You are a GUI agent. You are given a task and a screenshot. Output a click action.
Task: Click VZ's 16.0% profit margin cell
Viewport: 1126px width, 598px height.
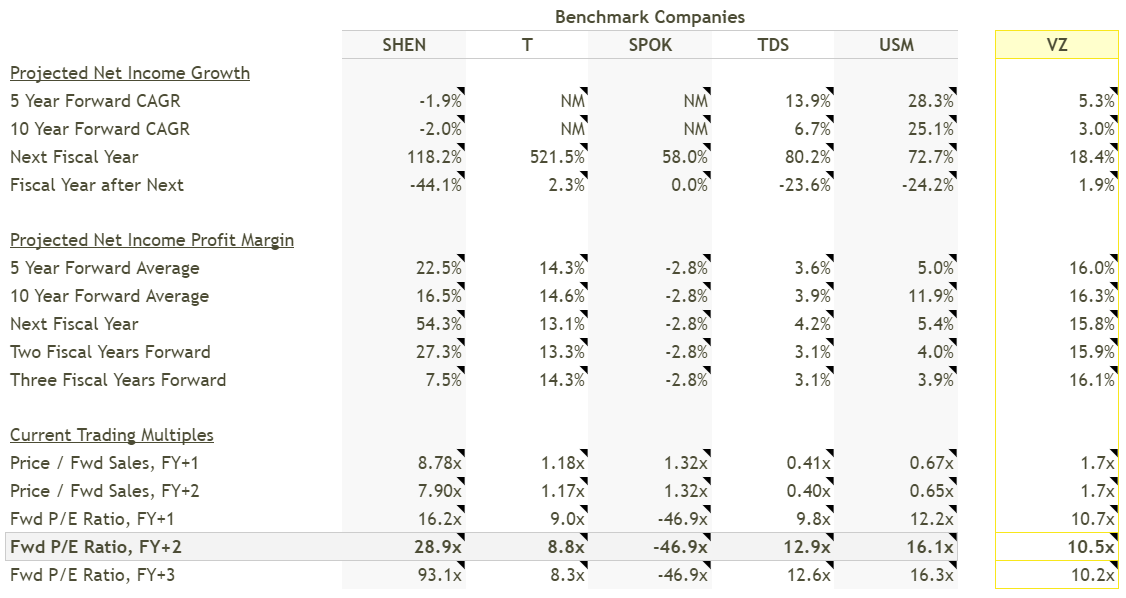1091,268
